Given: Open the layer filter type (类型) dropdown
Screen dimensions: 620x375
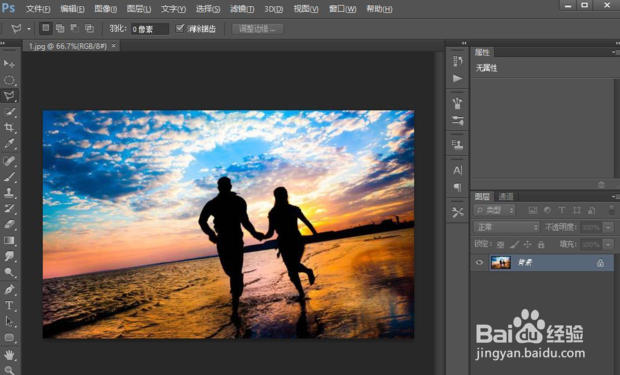Looking at the screenshot, I should pos(495,210).
